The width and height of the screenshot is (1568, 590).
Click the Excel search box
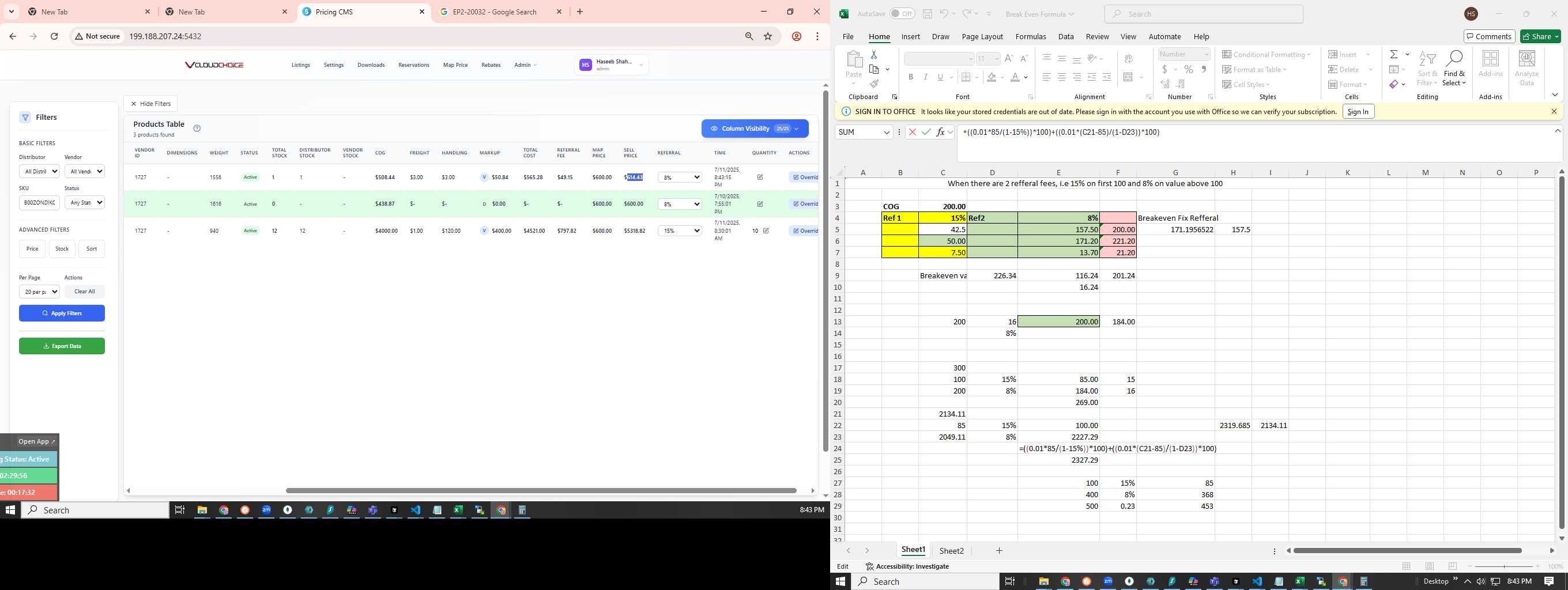click(1204, 14)
